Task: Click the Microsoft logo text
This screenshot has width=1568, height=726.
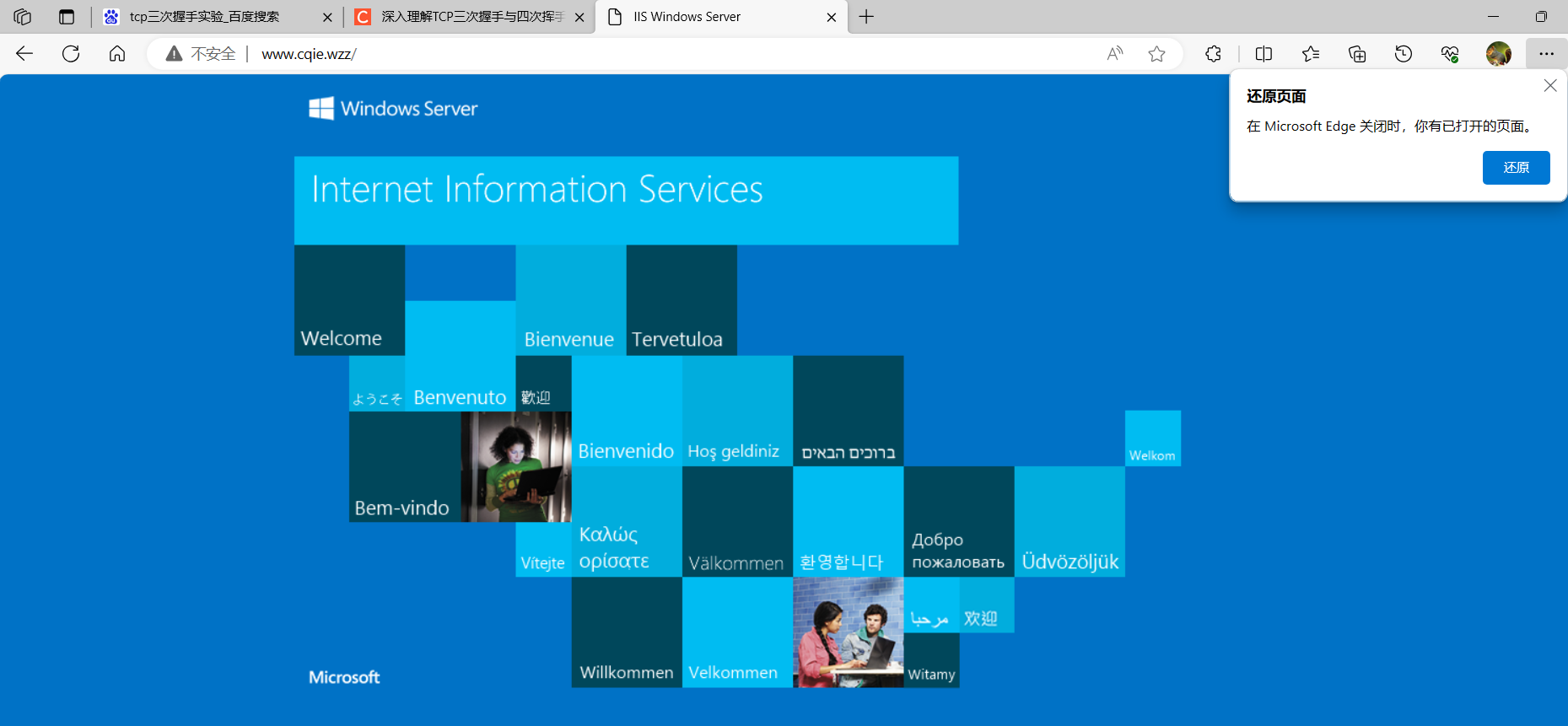Action: pos(344,677)
